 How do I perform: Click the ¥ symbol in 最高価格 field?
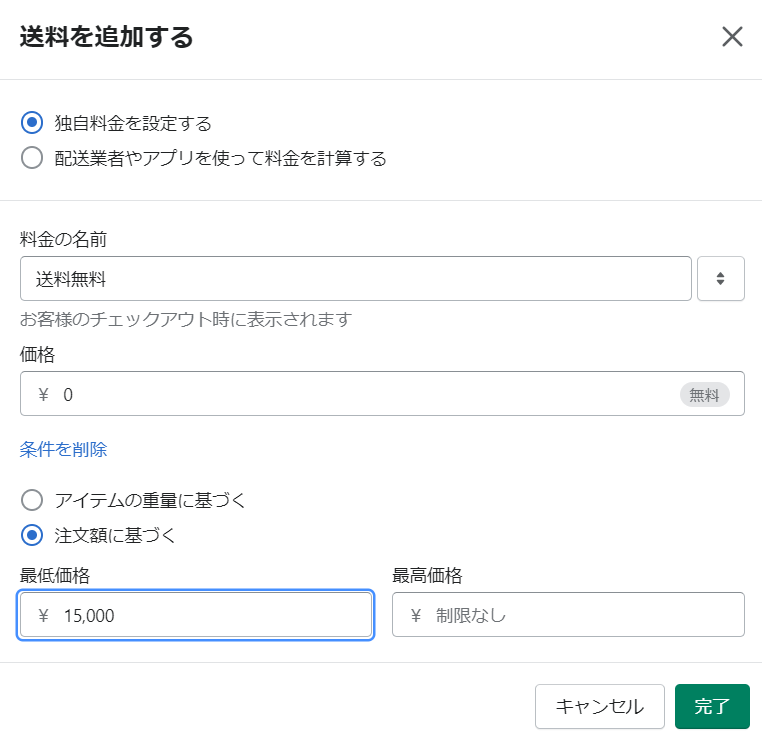pos(416,616)
